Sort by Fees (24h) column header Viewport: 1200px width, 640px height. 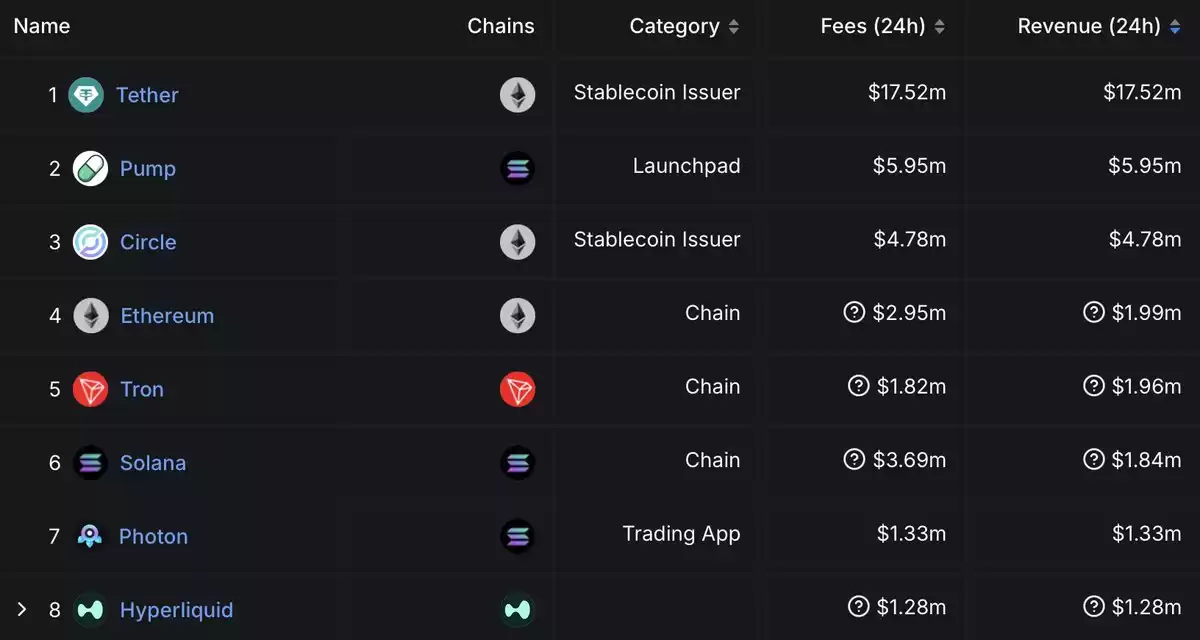[x=882, y=27]
